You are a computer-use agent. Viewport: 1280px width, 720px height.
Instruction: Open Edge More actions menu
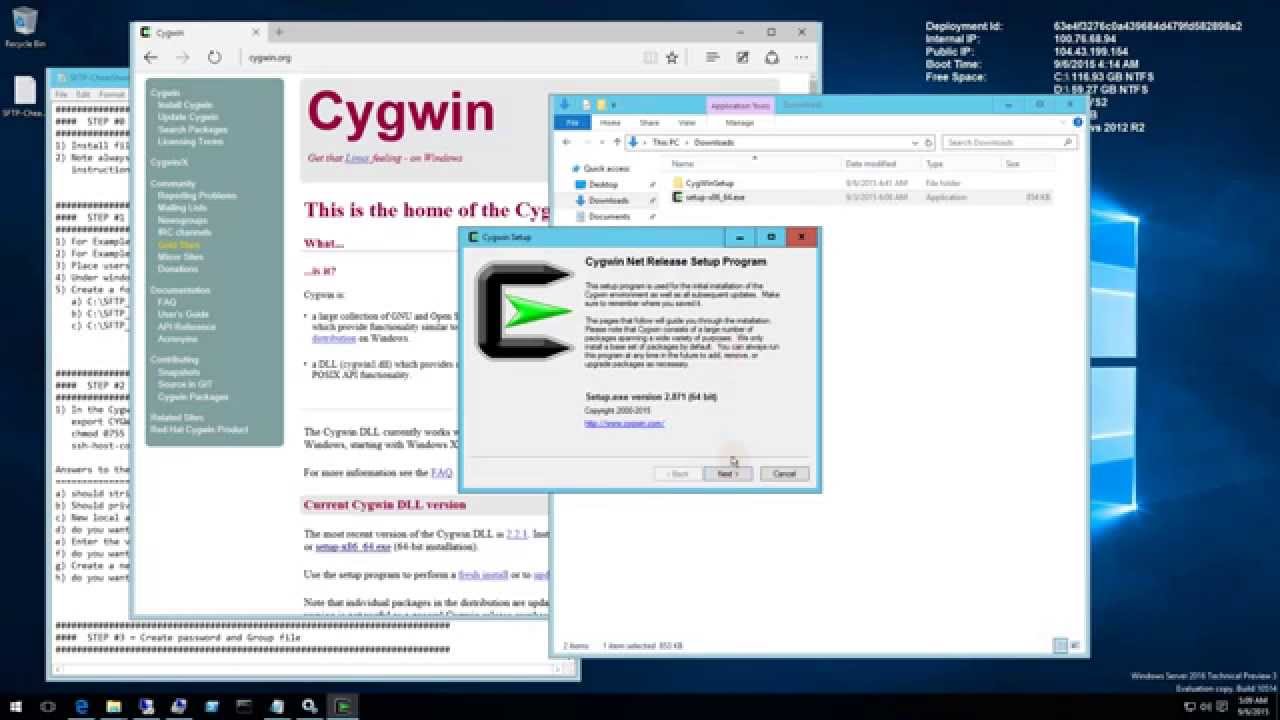coord(802,58)
